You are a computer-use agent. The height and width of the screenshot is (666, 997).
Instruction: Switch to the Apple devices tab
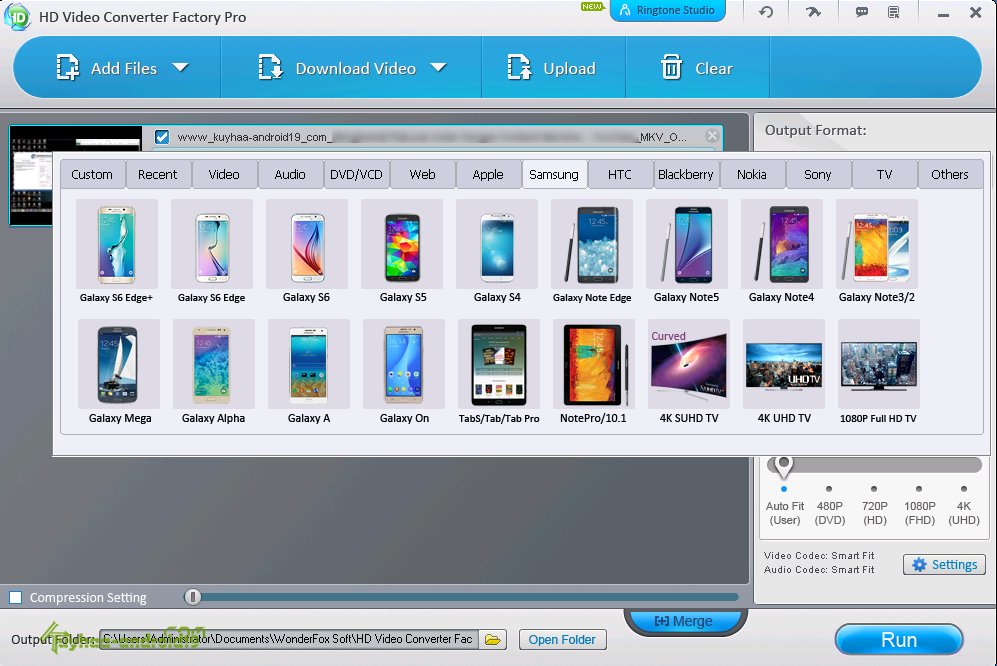point(488,174)
